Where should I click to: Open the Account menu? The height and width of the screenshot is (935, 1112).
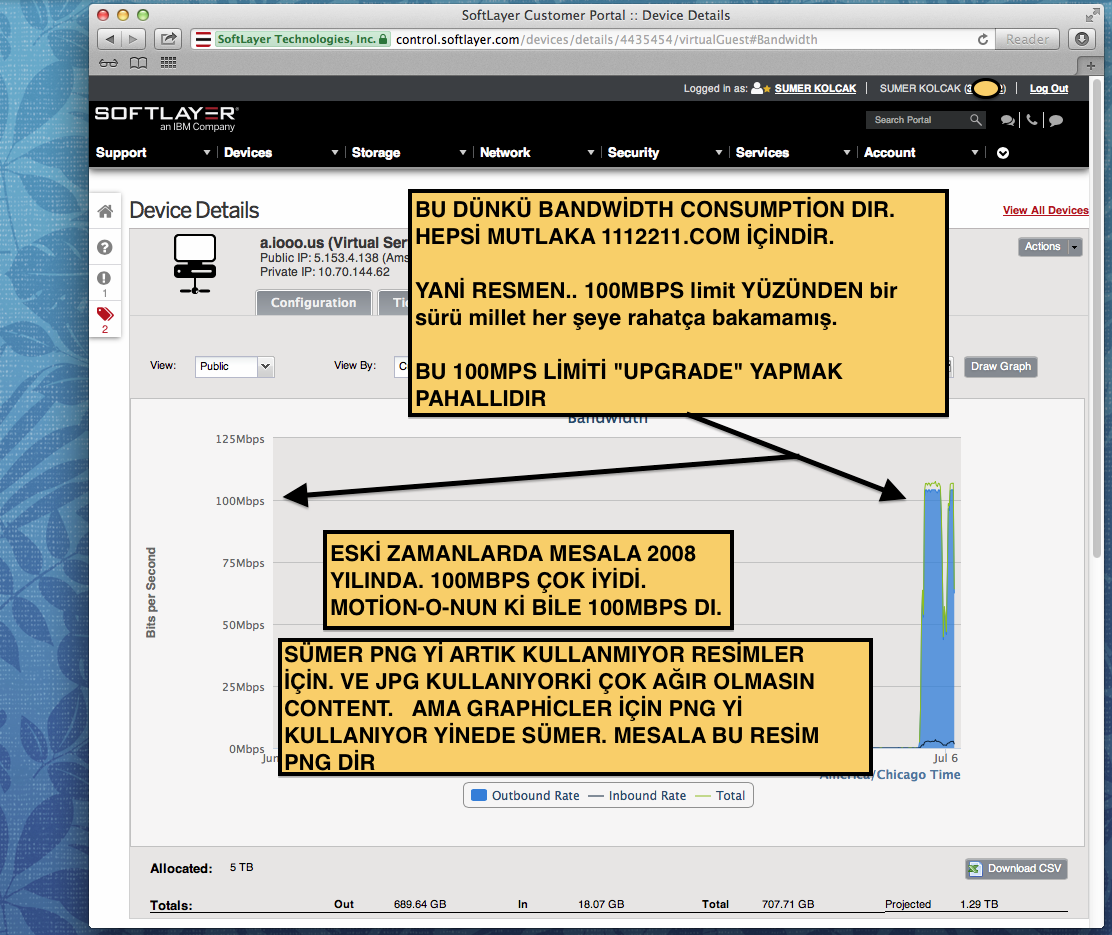tap(889, 153)
